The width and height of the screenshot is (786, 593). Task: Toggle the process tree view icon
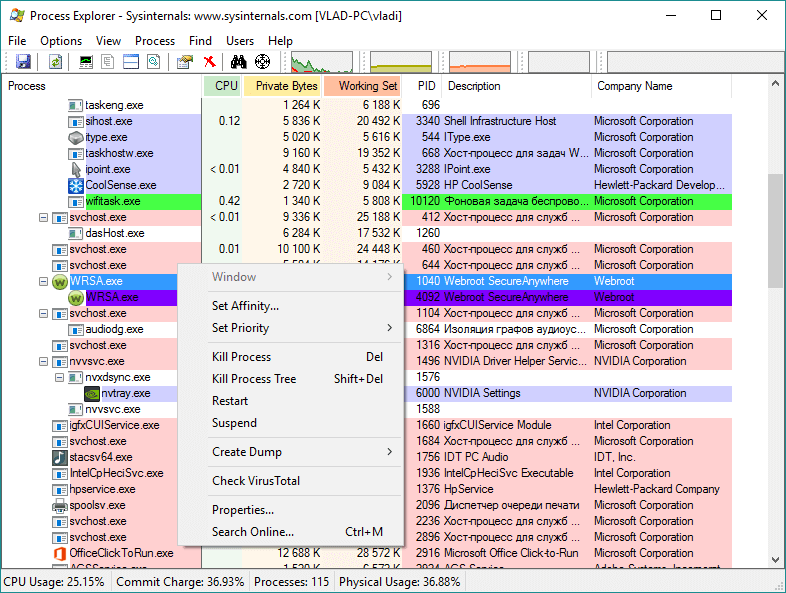coord(108,62)
